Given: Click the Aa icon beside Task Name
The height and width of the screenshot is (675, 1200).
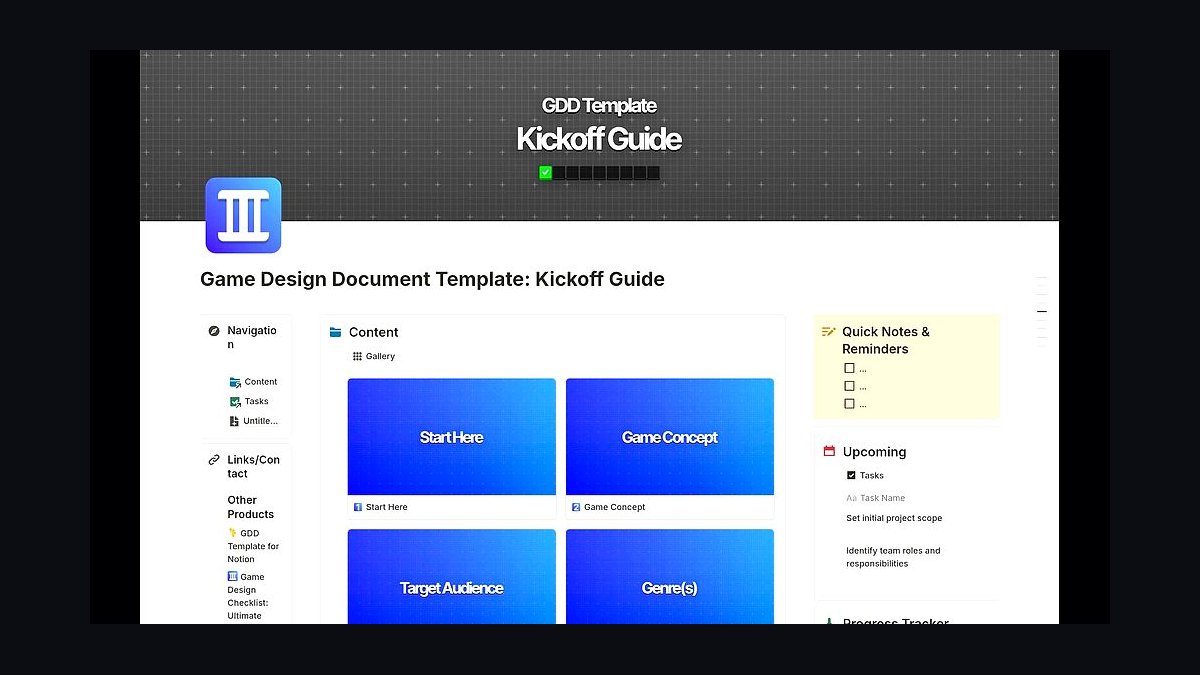Looking at the screenshot, I should (x=852, y=498).
